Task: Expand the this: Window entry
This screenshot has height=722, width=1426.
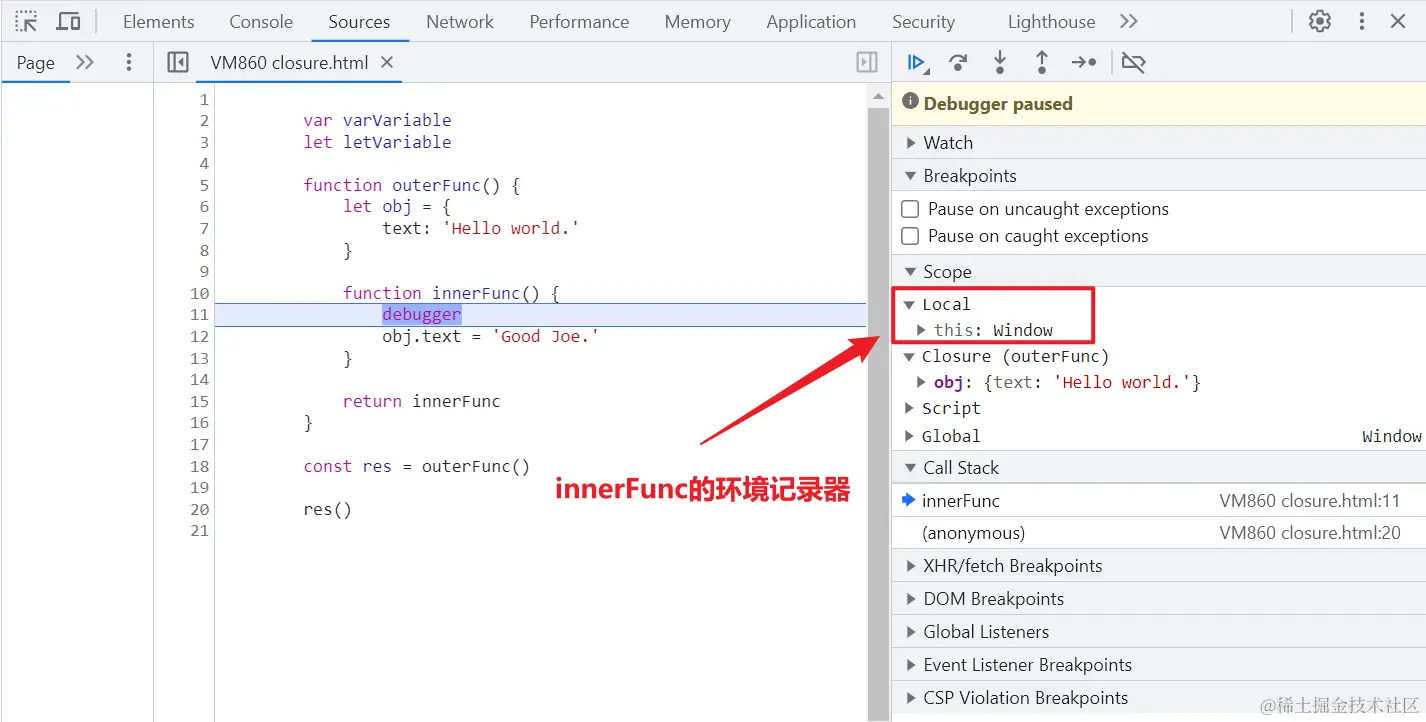Action: (x=922, y=330)
